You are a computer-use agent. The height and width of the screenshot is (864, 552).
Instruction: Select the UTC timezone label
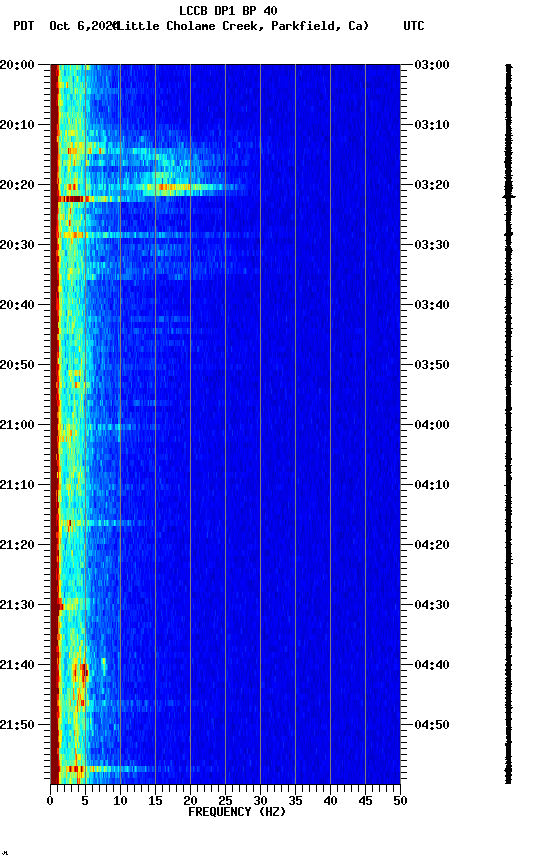(x=414, y=26)
